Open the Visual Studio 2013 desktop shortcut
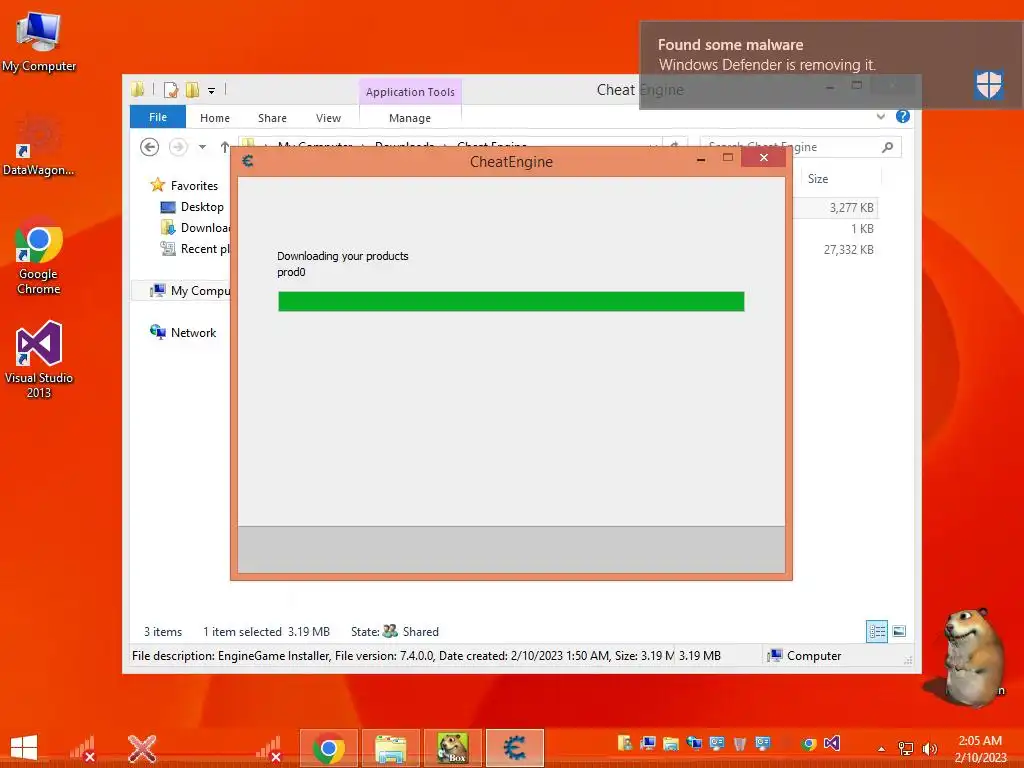 point(39,359)
